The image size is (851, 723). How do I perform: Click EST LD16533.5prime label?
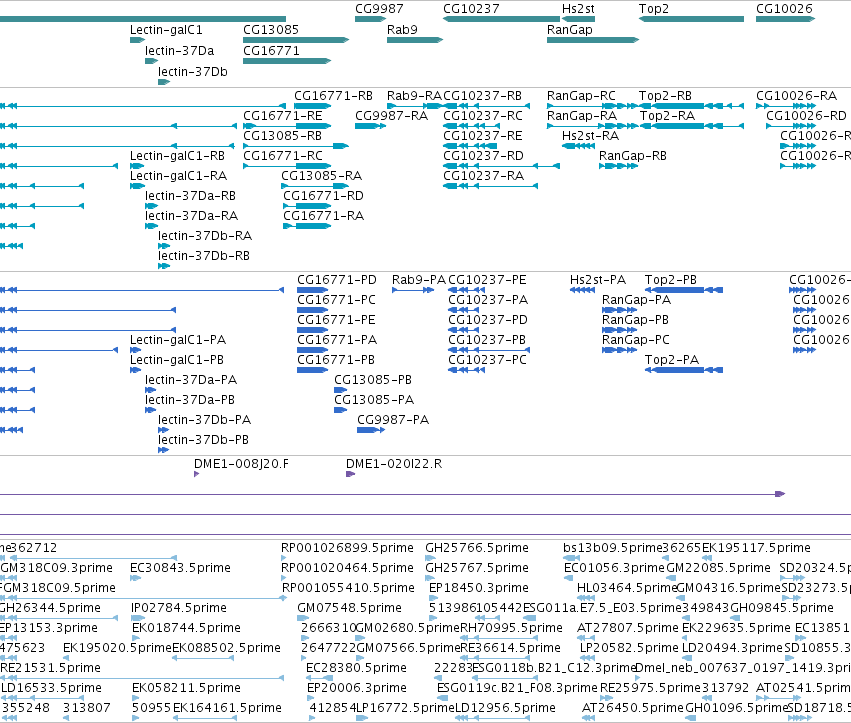(51, 688)
